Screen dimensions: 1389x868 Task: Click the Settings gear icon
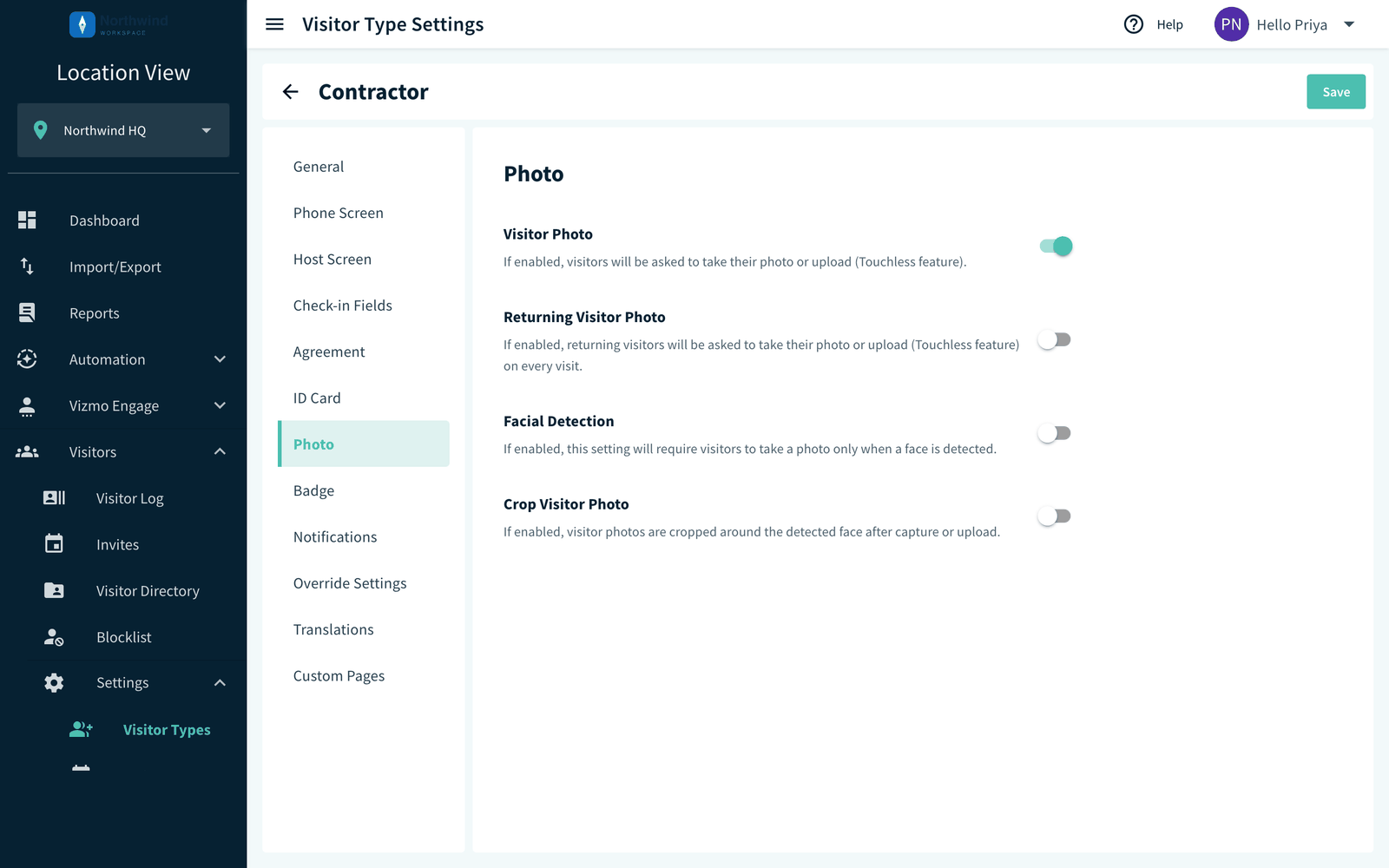point(54,683)
